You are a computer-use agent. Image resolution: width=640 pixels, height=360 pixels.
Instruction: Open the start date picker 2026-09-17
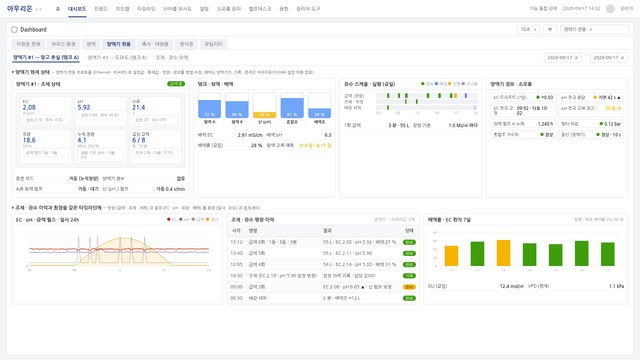[x=562, y=58]
